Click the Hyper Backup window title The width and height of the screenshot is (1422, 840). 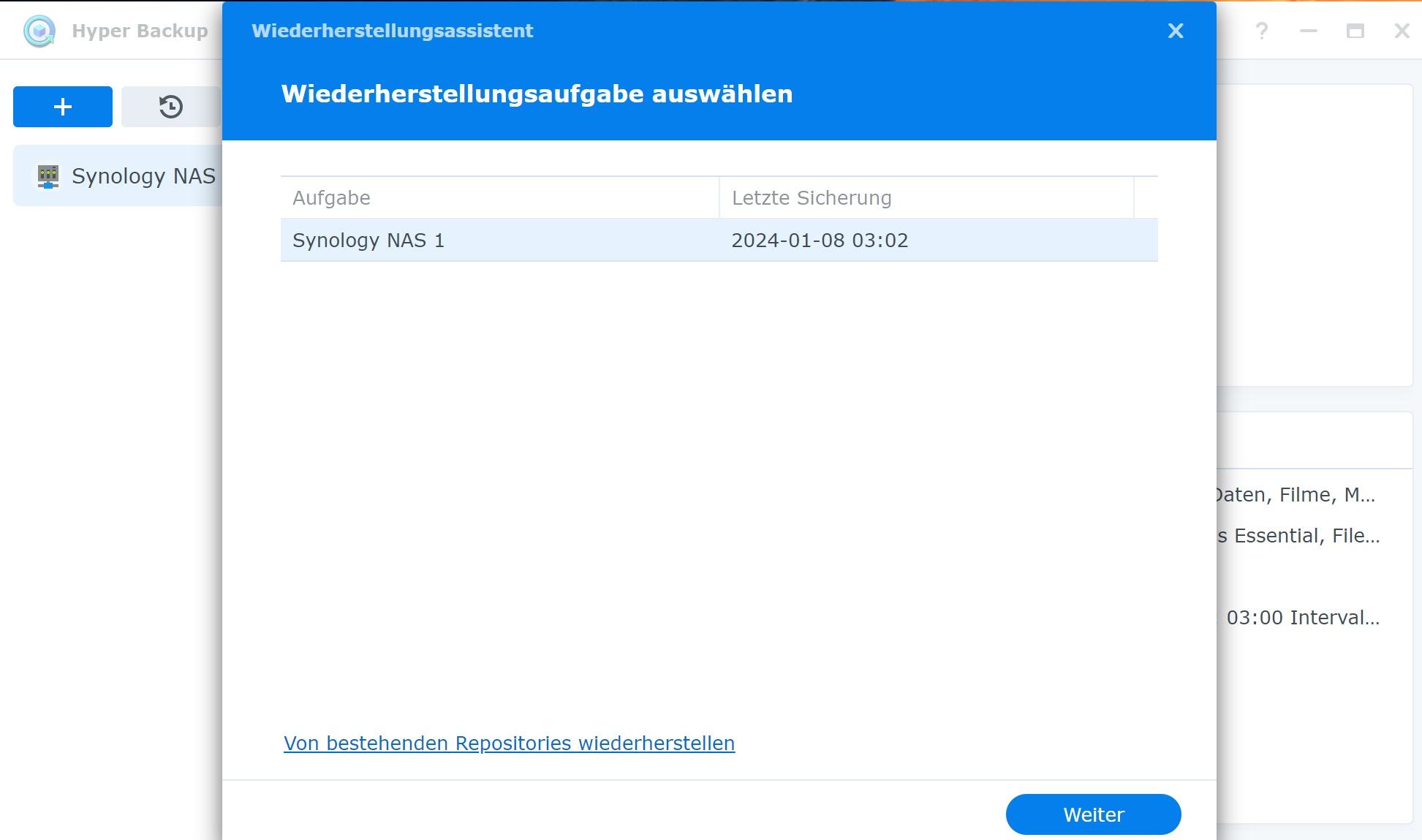click(x=140, y=31)
